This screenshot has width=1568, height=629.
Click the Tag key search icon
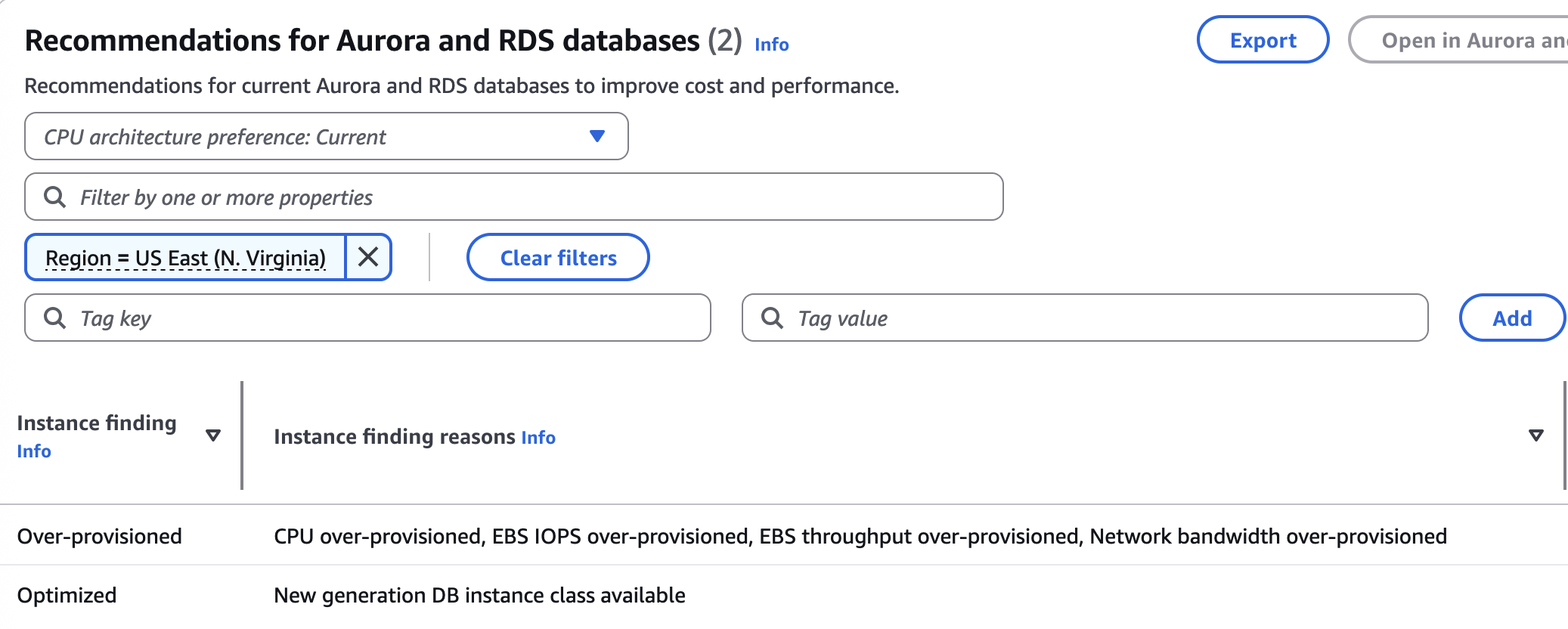[54, 318]
